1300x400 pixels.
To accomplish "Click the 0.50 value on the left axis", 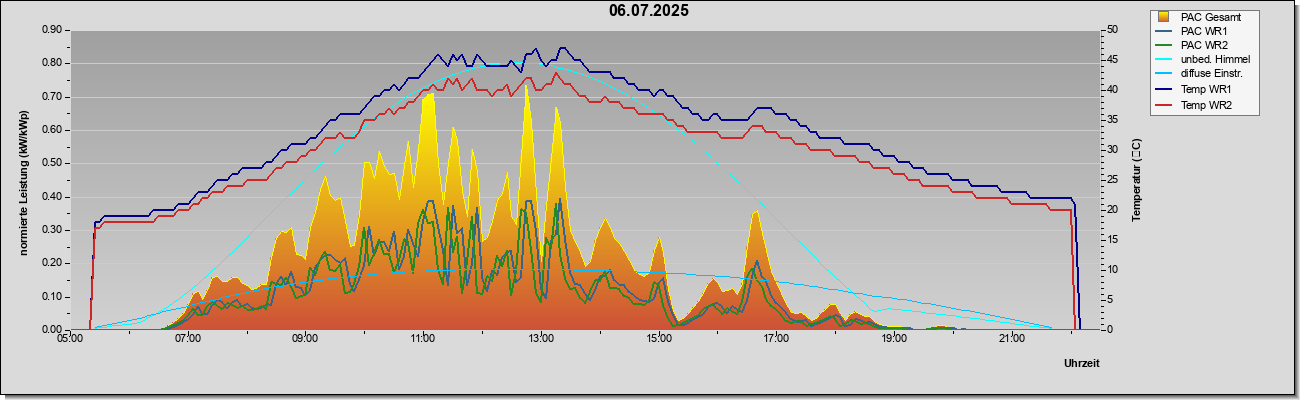I will pyautogui.click(x=52, y=163).
